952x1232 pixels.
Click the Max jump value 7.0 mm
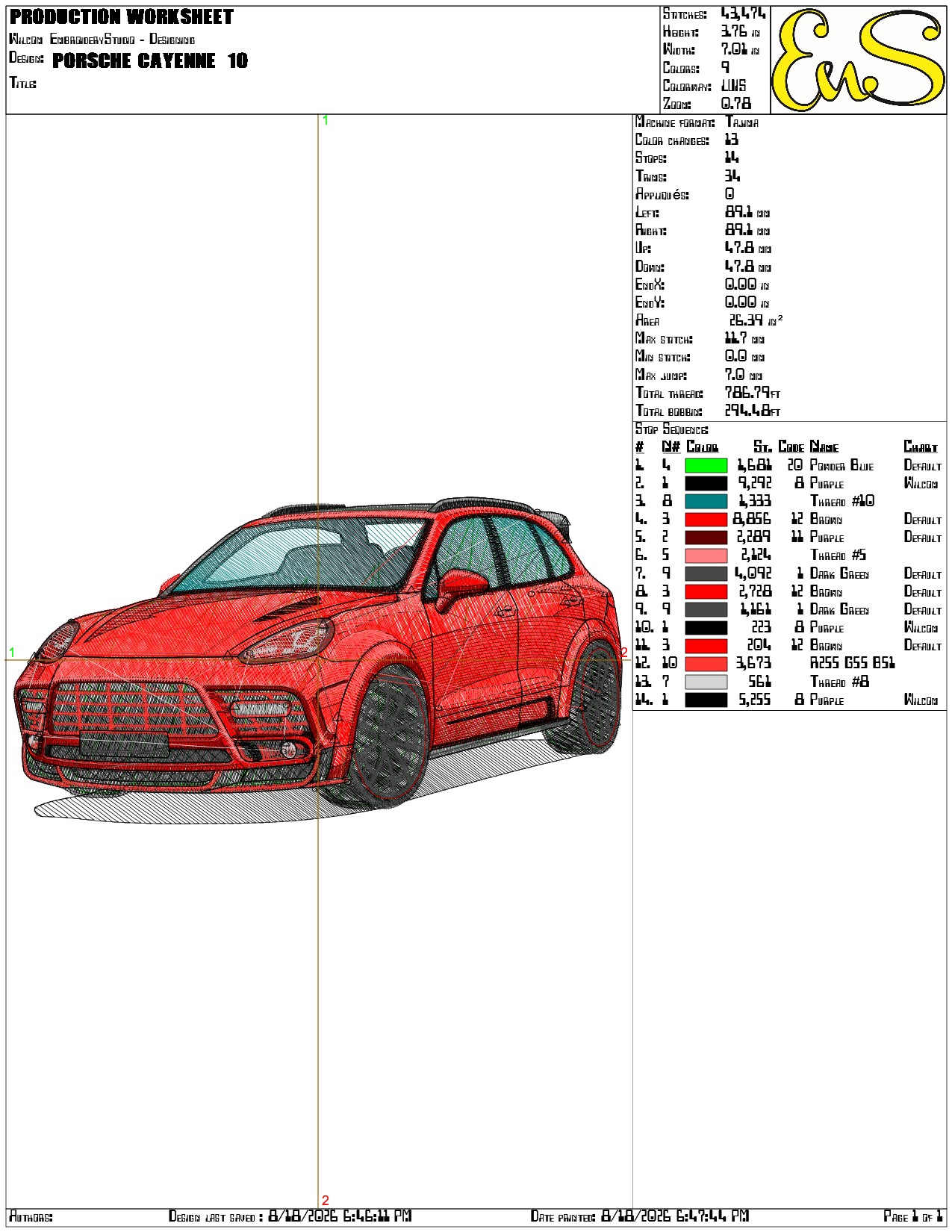coord(744,375)
